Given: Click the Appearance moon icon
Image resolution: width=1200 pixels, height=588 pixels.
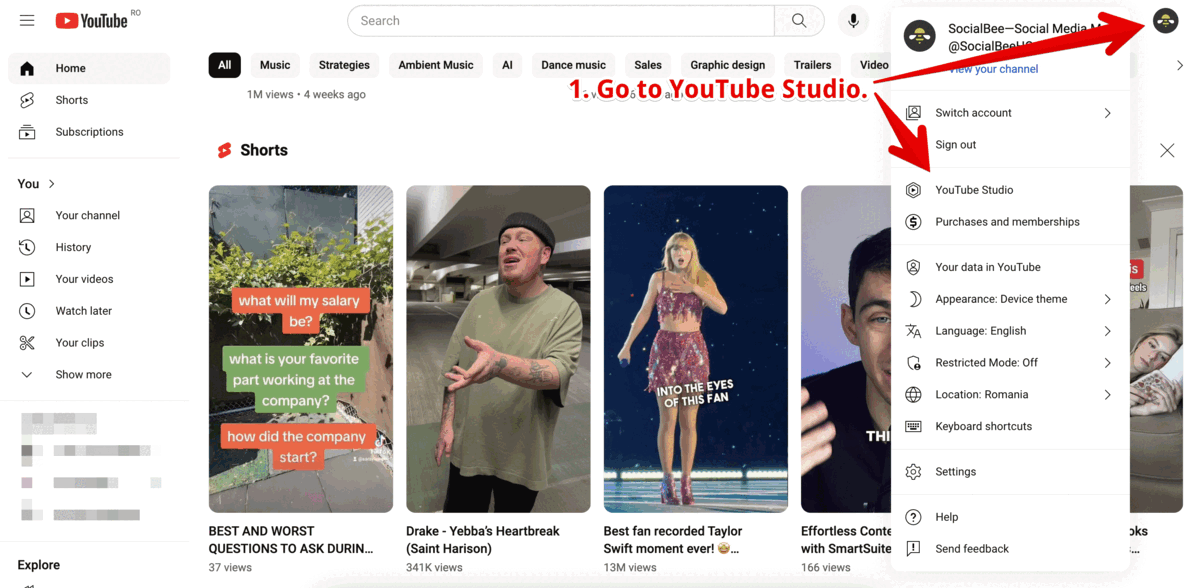Looking at the screenshot, I should (913, 299).
